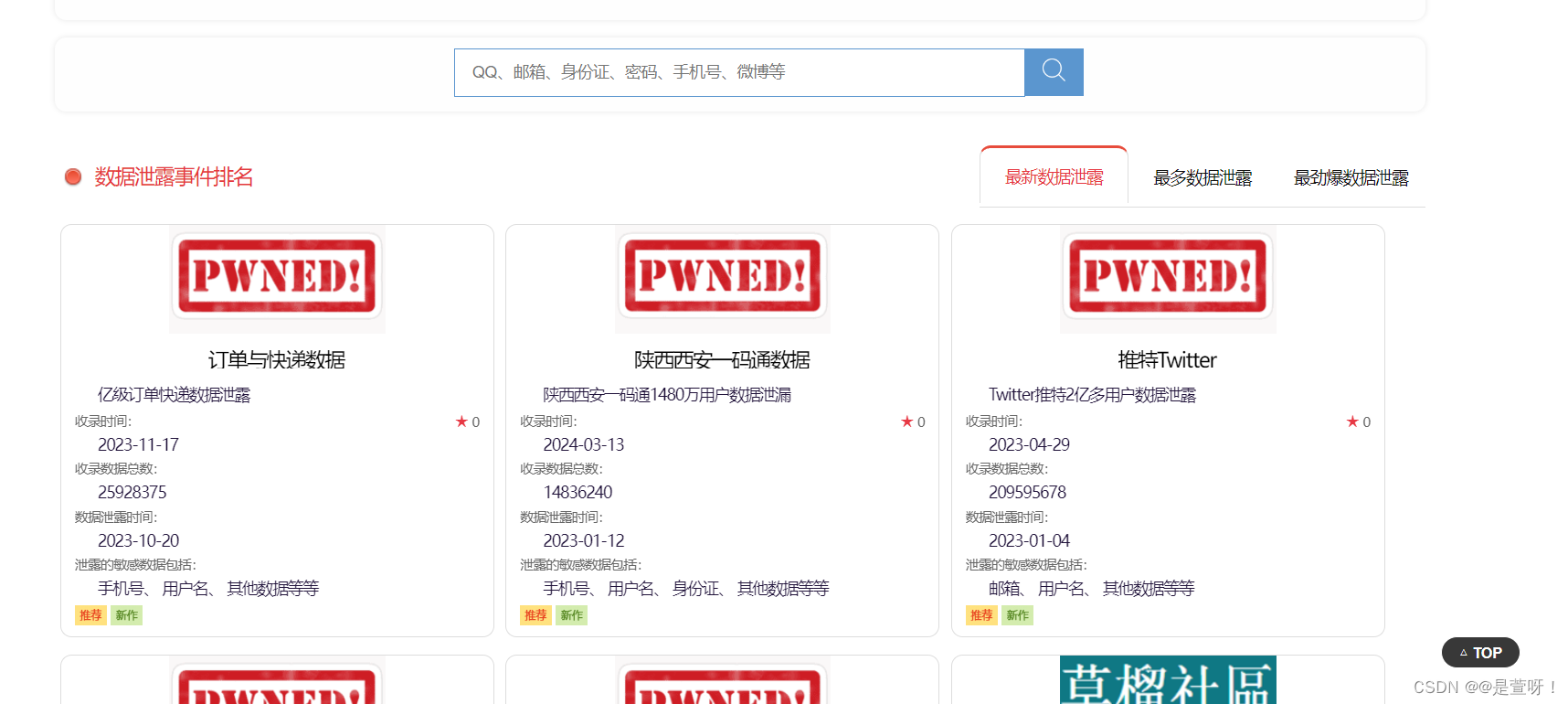The height and width of the screenshot is (704, 1568).
Task: Click 推荐 tag on 陕西西安一码通数据 card
Action: pos(535,615)
